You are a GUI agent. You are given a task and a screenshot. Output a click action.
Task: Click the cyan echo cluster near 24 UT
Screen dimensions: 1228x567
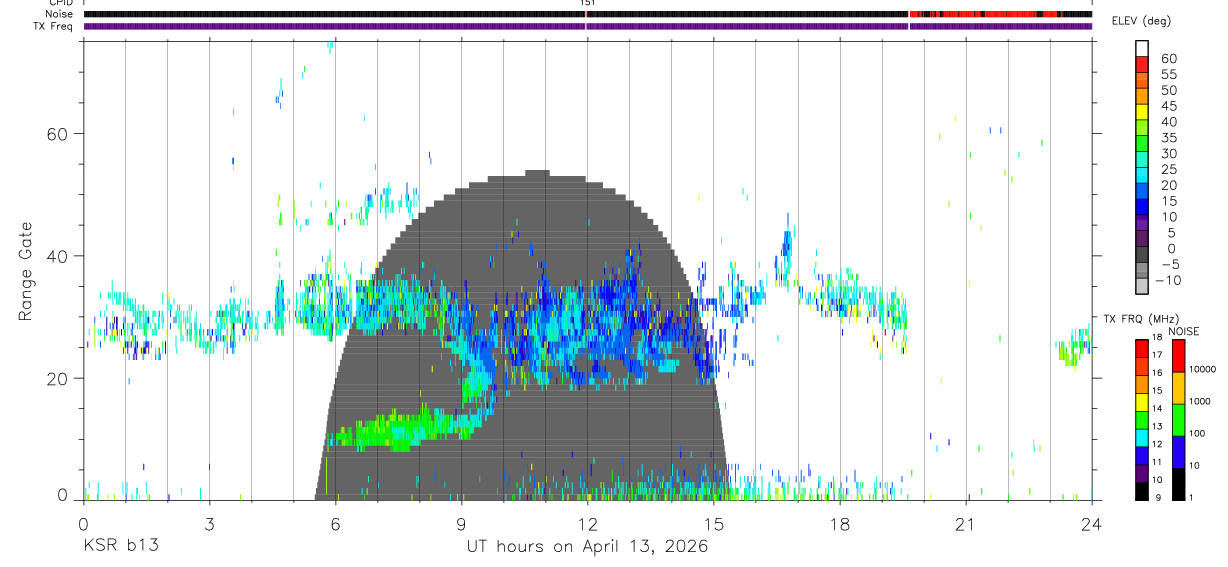[1076, 347]
